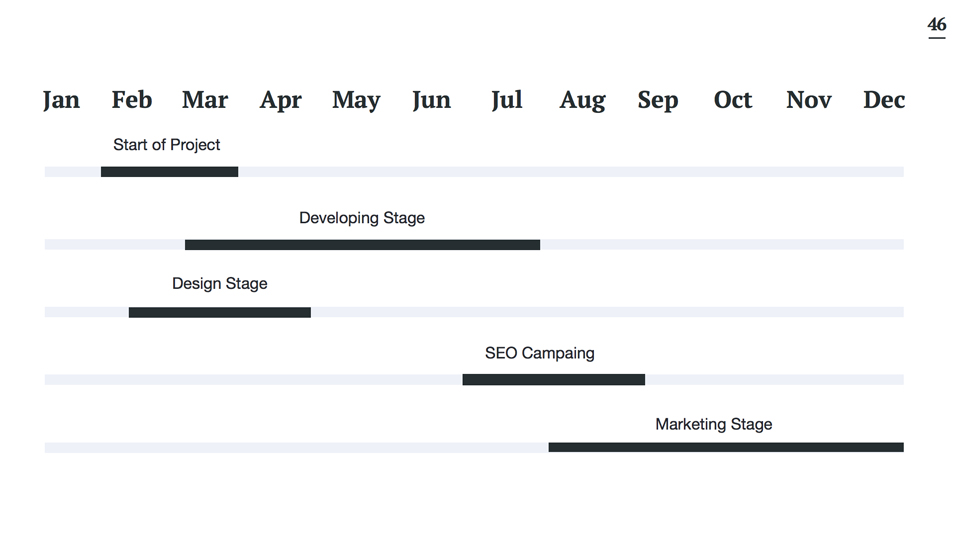Click the Aug month heading
The image size is (955, 537).
(x=583, y=100)
